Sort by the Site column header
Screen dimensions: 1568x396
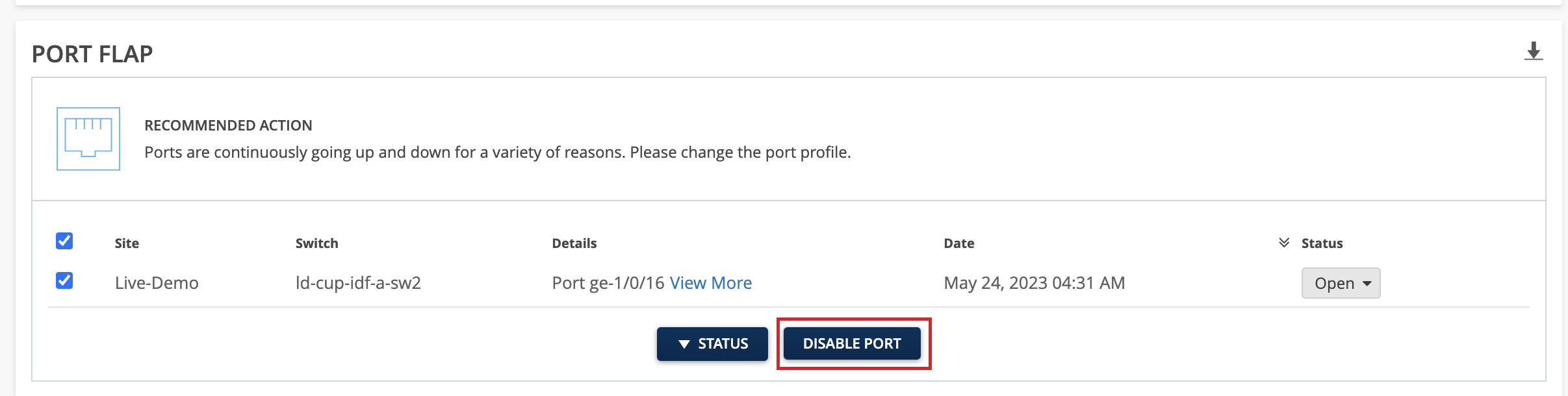(127, 243)
